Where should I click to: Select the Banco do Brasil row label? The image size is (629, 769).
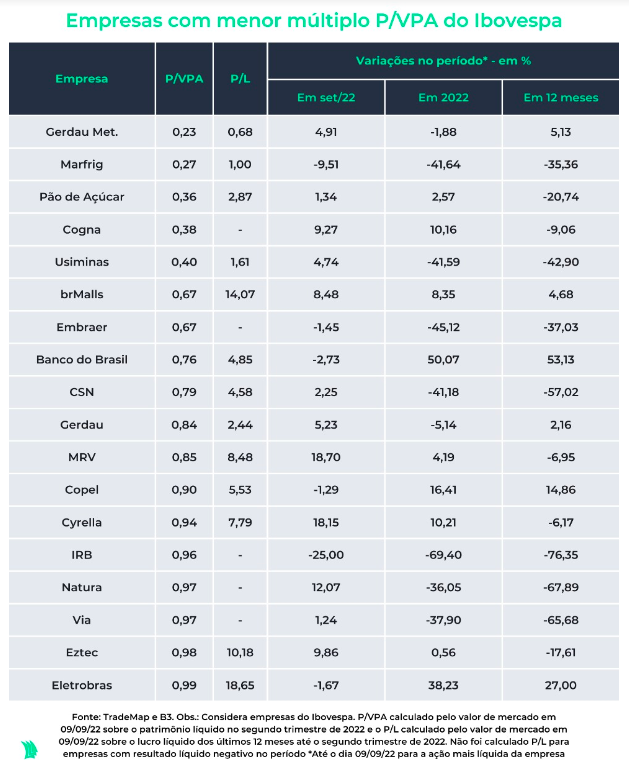[x=81, y=360]
